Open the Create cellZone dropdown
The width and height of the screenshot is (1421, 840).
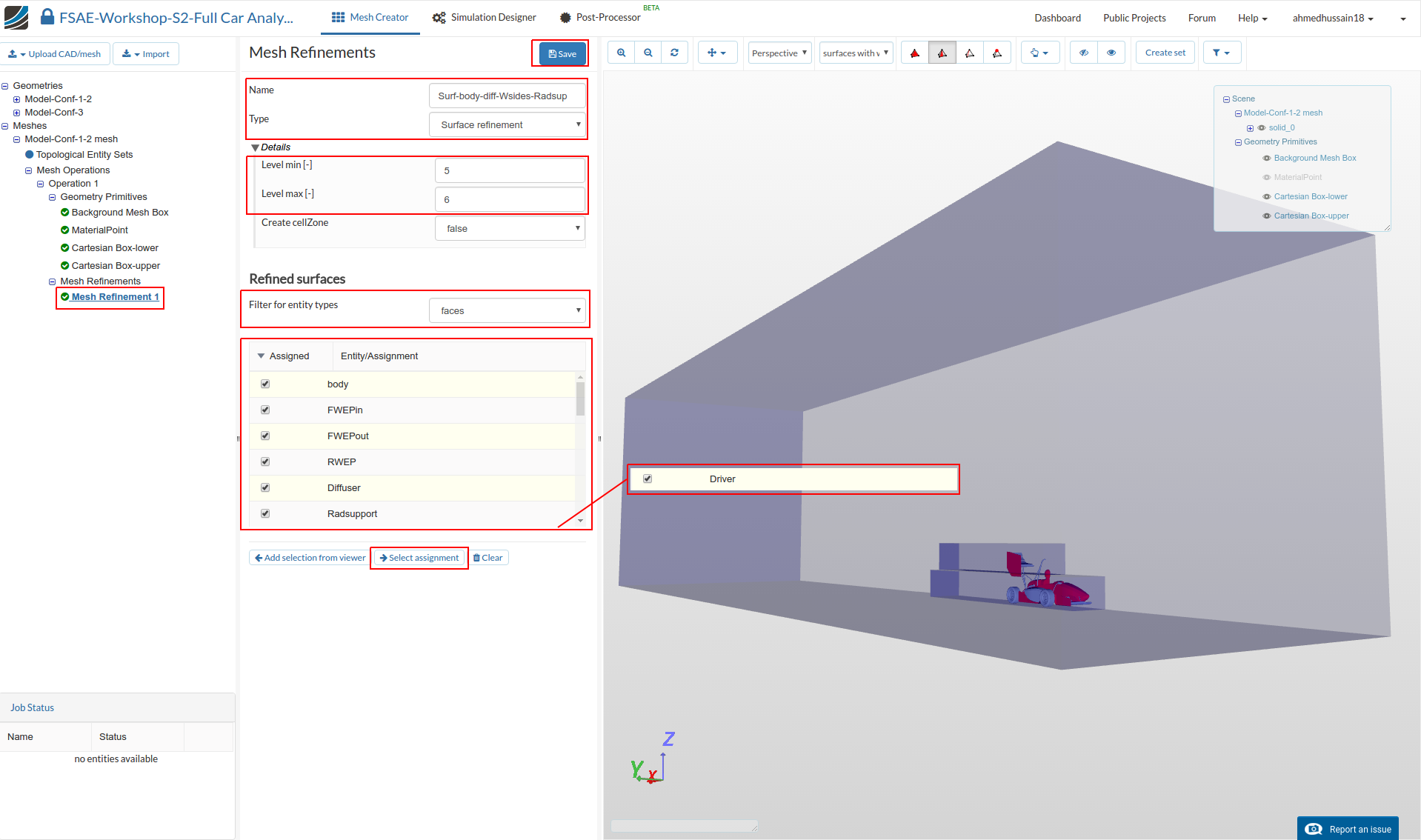510,228
